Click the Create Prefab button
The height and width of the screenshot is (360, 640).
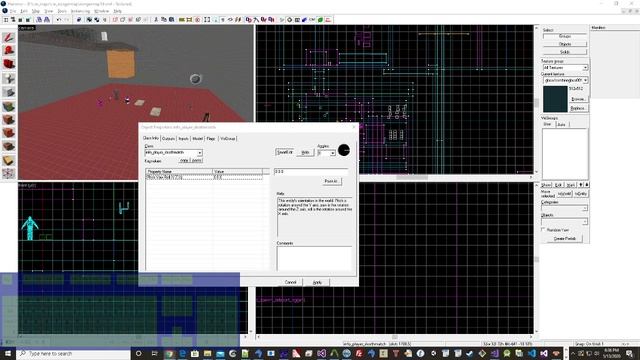coord(565,238)
